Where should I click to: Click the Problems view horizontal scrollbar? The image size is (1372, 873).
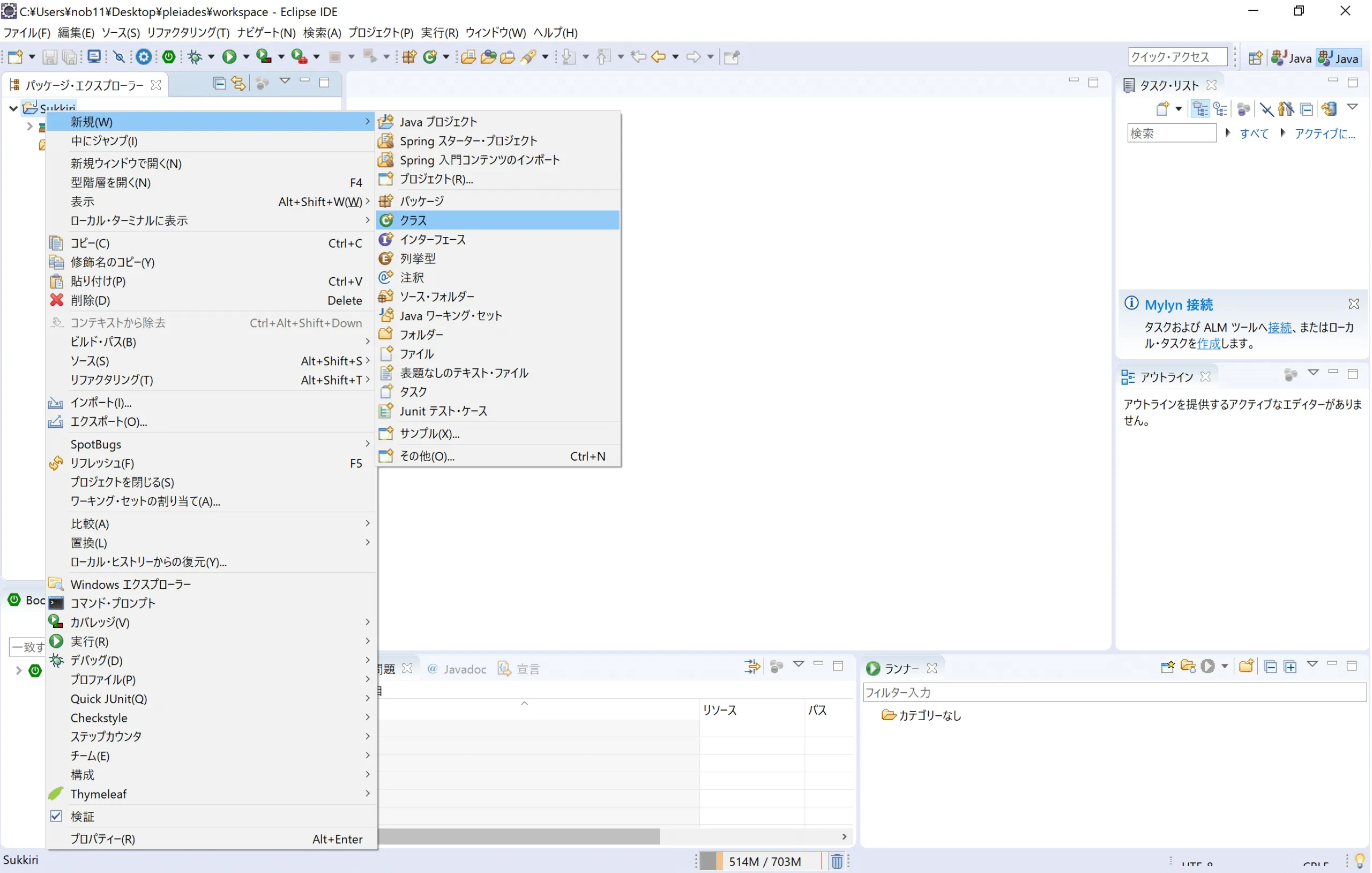[518, 837]
